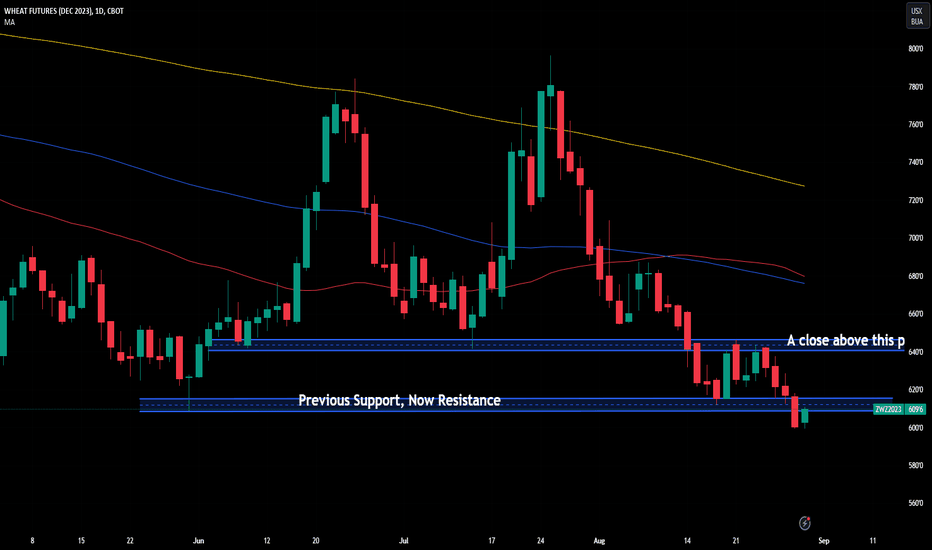Click the tall green candle near July 24

(x=541, y=144)
